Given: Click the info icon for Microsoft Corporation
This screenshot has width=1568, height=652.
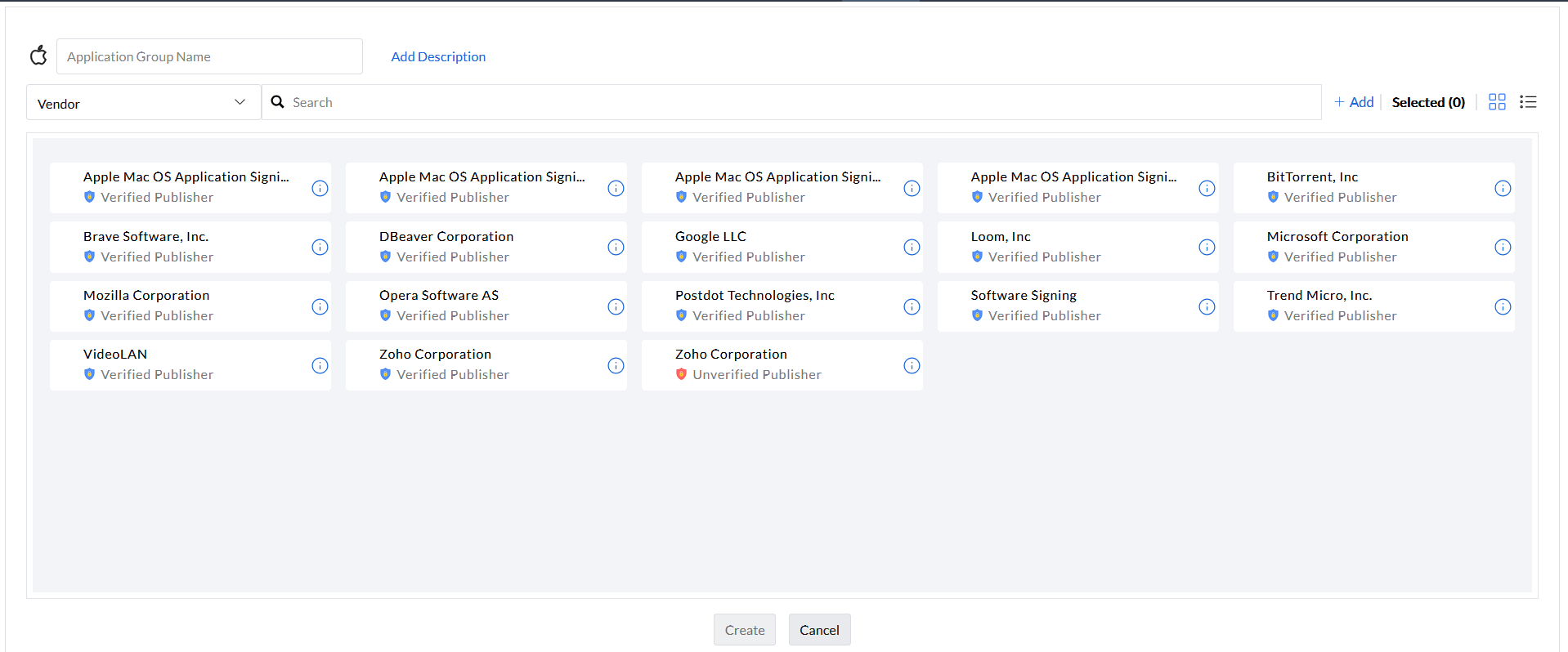Looking at the screenshot, I should pyautogui.click(x=1503, y=247).
